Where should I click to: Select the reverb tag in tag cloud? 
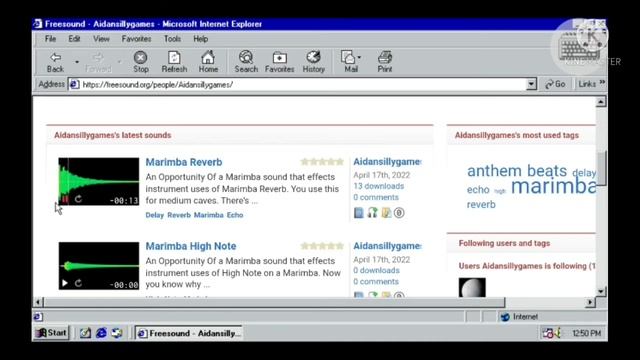click(481, 204)
